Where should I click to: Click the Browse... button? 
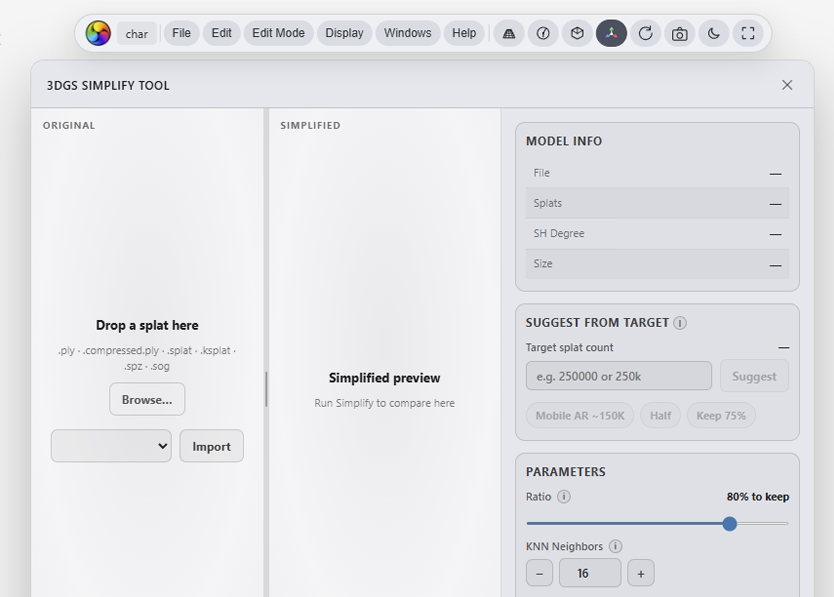pyautogui.click(x=147, y=399)
